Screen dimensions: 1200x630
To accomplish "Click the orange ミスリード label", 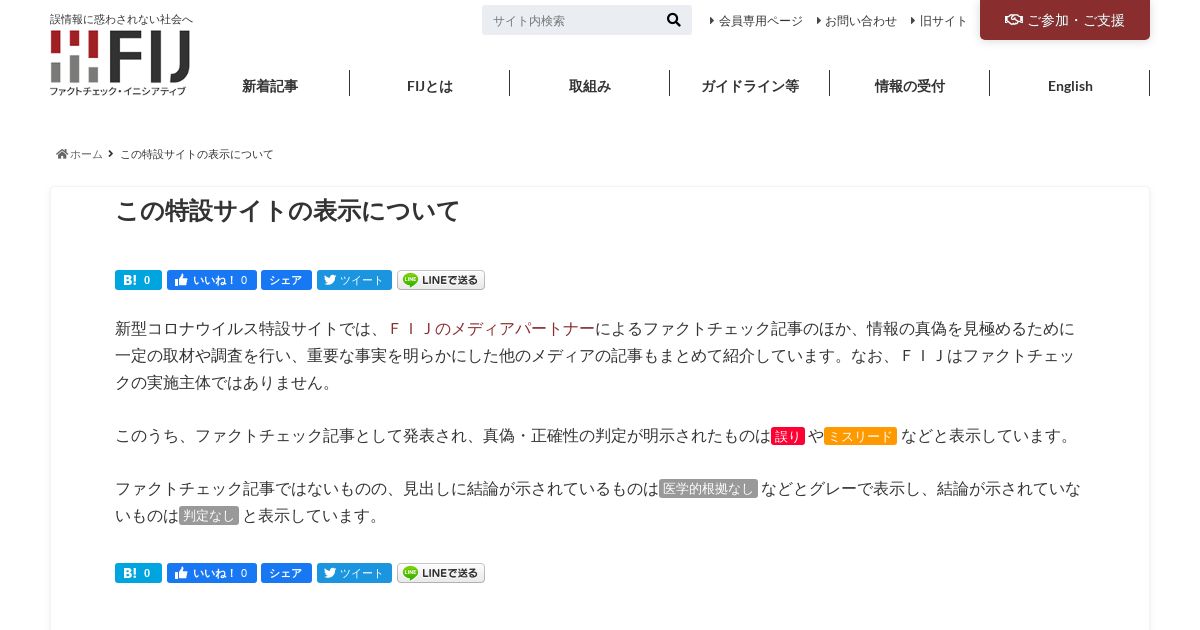I will (x=860, y=436).
